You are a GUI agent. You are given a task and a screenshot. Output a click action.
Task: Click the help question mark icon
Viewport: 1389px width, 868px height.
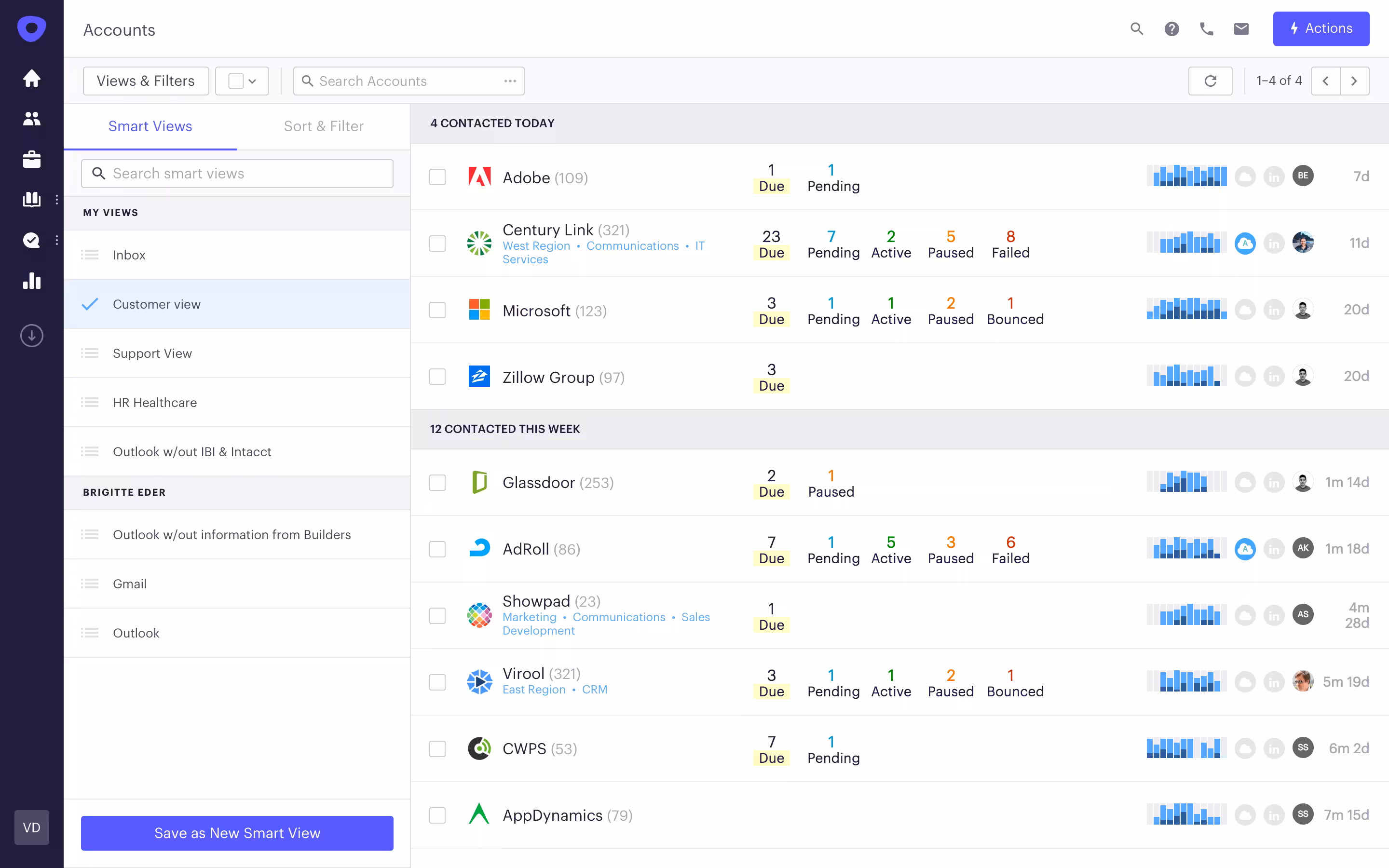[1172, 29]
